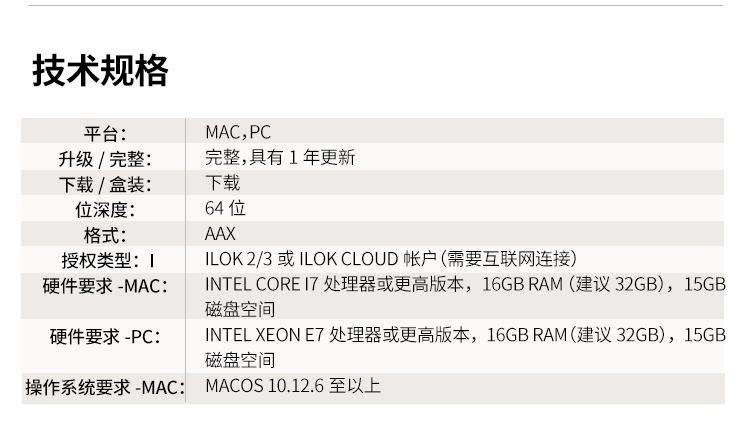Click the MAC,PC platform value
The image size is (750, 434).
(238, 132)
